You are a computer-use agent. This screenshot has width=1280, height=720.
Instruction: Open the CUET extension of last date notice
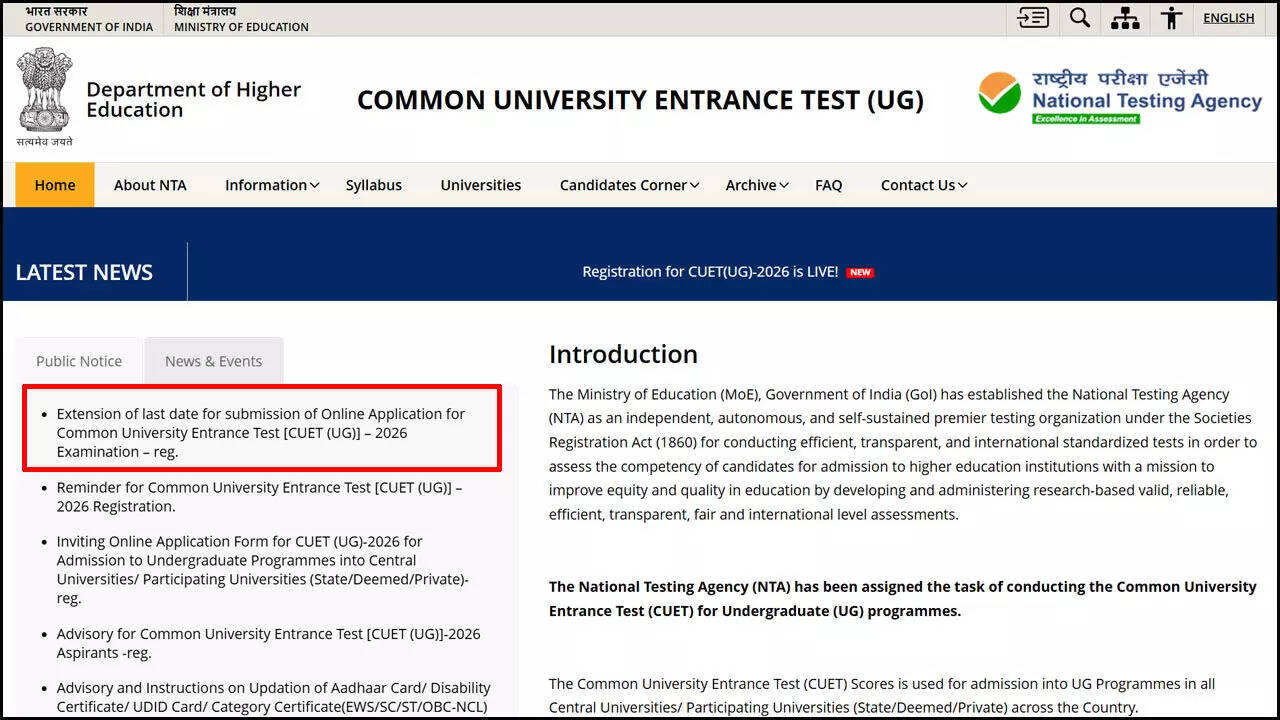point(259,432)
